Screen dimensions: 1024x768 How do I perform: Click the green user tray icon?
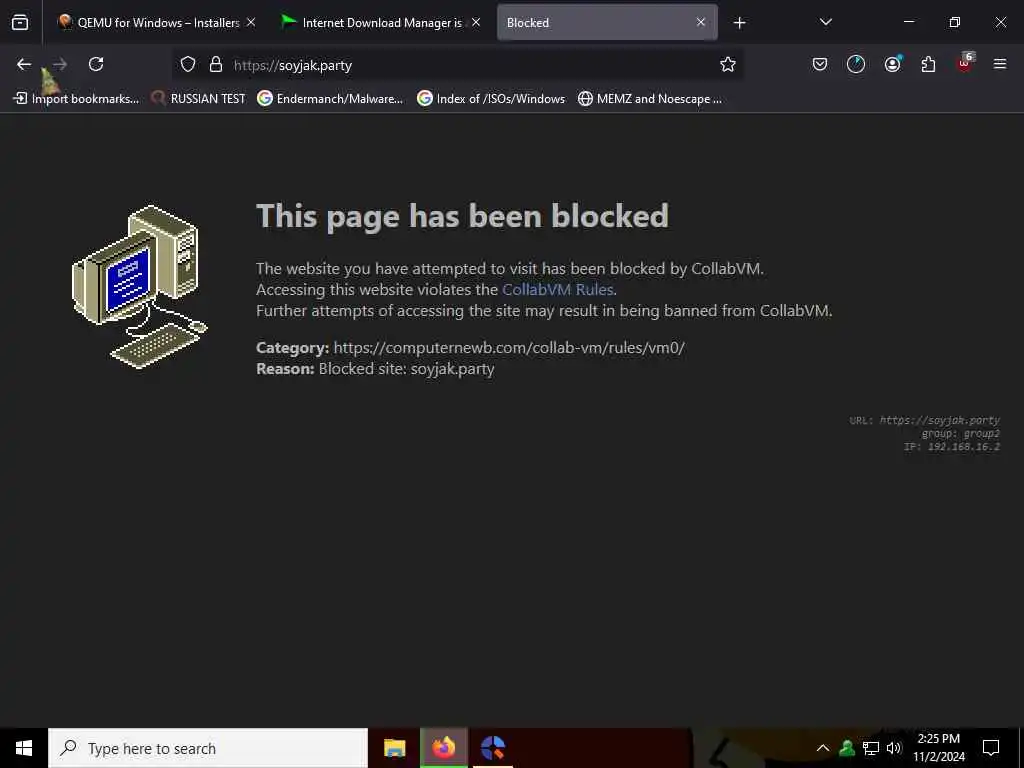[x=847, y=748]
